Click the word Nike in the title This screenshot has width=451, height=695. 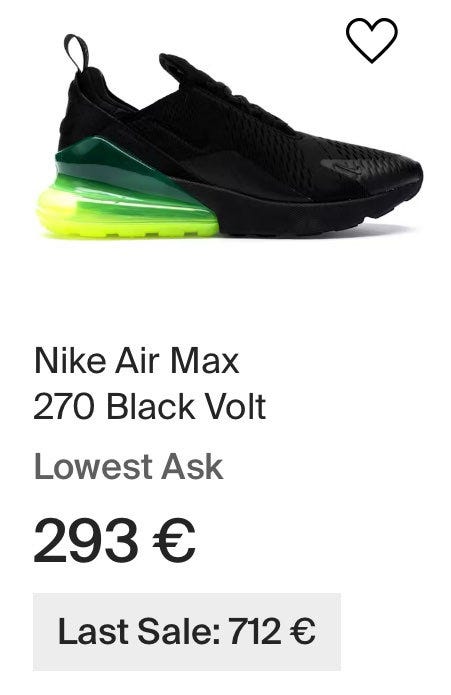(x=70, y=360)
